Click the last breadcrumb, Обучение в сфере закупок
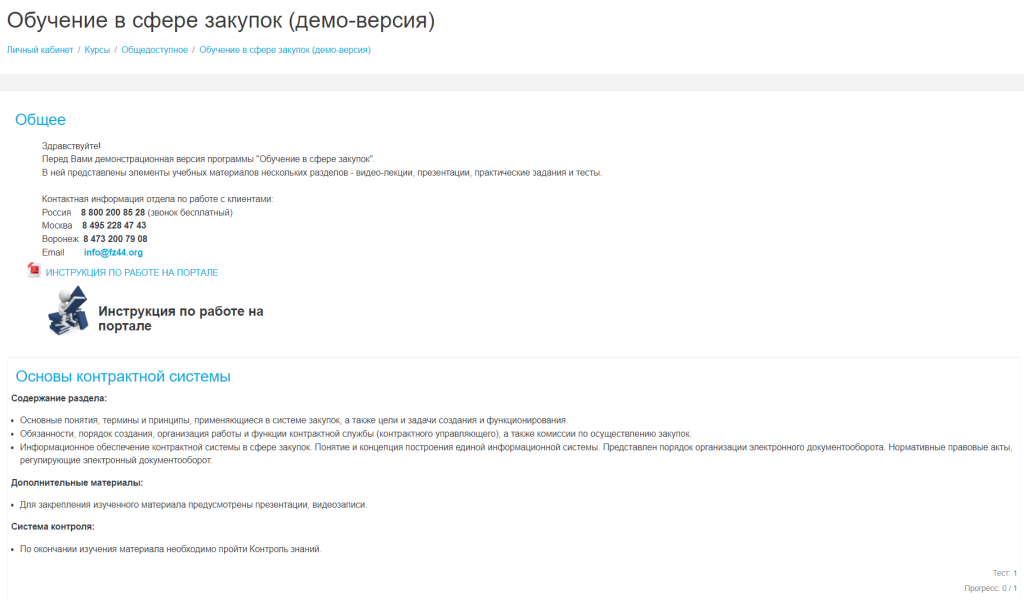Screen dimensions: 1024x600 click(x=285, y=49)
